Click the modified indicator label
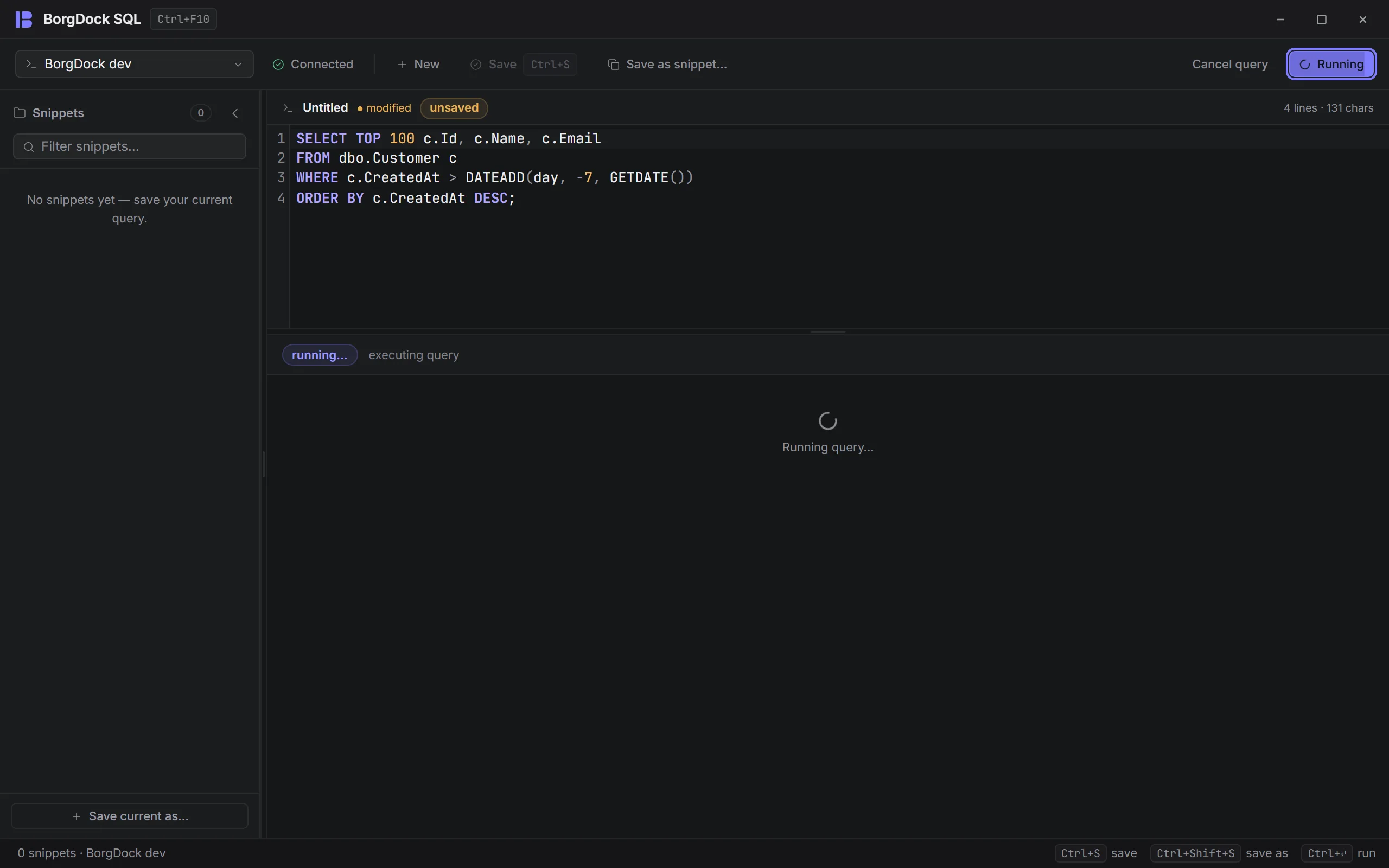Viewport: 1389px width, 868px height. tap(384, 108)
